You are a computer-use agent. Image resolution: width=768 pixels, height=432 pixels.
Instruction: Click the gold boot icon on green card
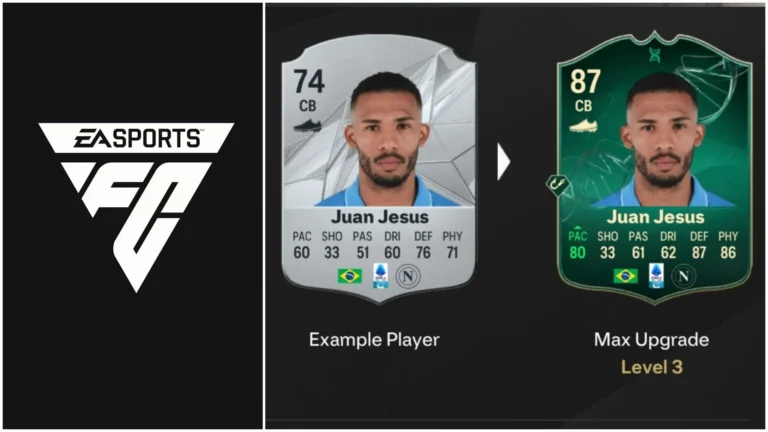click(583, 125)
